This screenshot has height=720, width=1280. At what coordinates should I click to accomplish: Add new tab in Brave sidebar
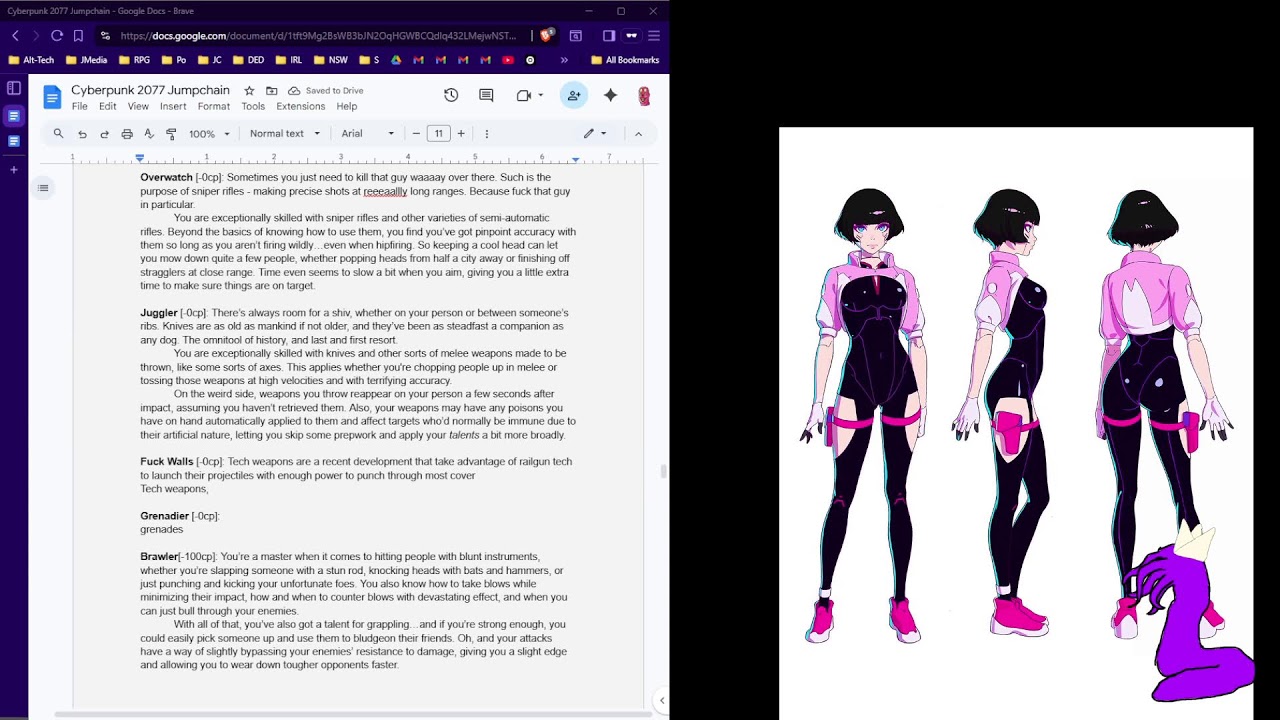coord(14,169)
